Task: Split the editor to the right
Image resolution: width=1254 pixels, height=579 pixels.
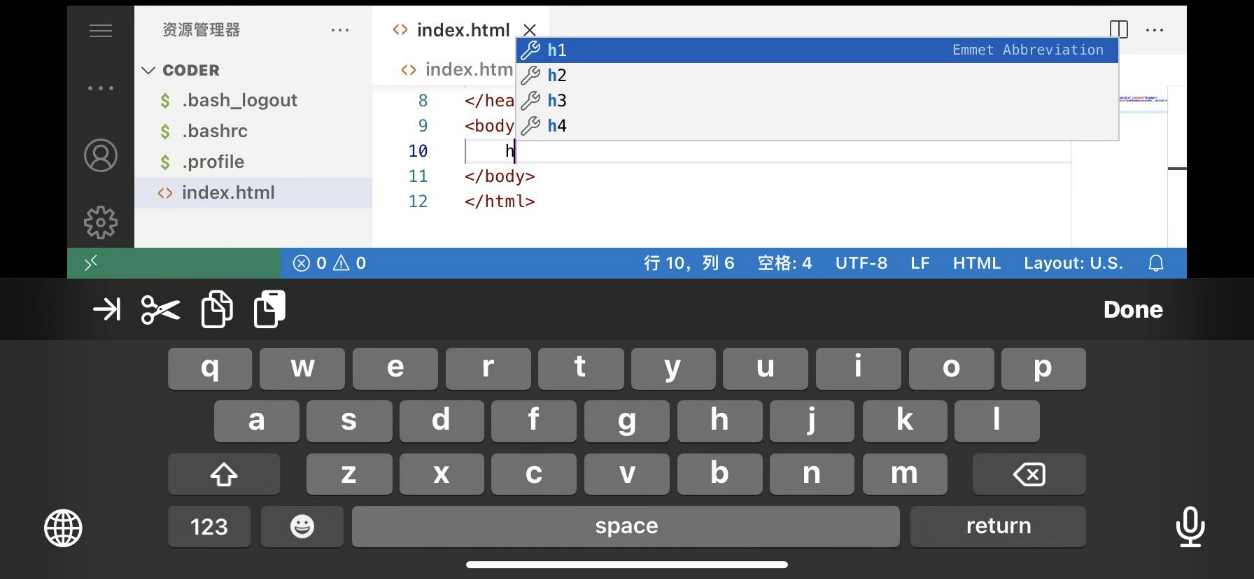Action: click(1118, 30)
